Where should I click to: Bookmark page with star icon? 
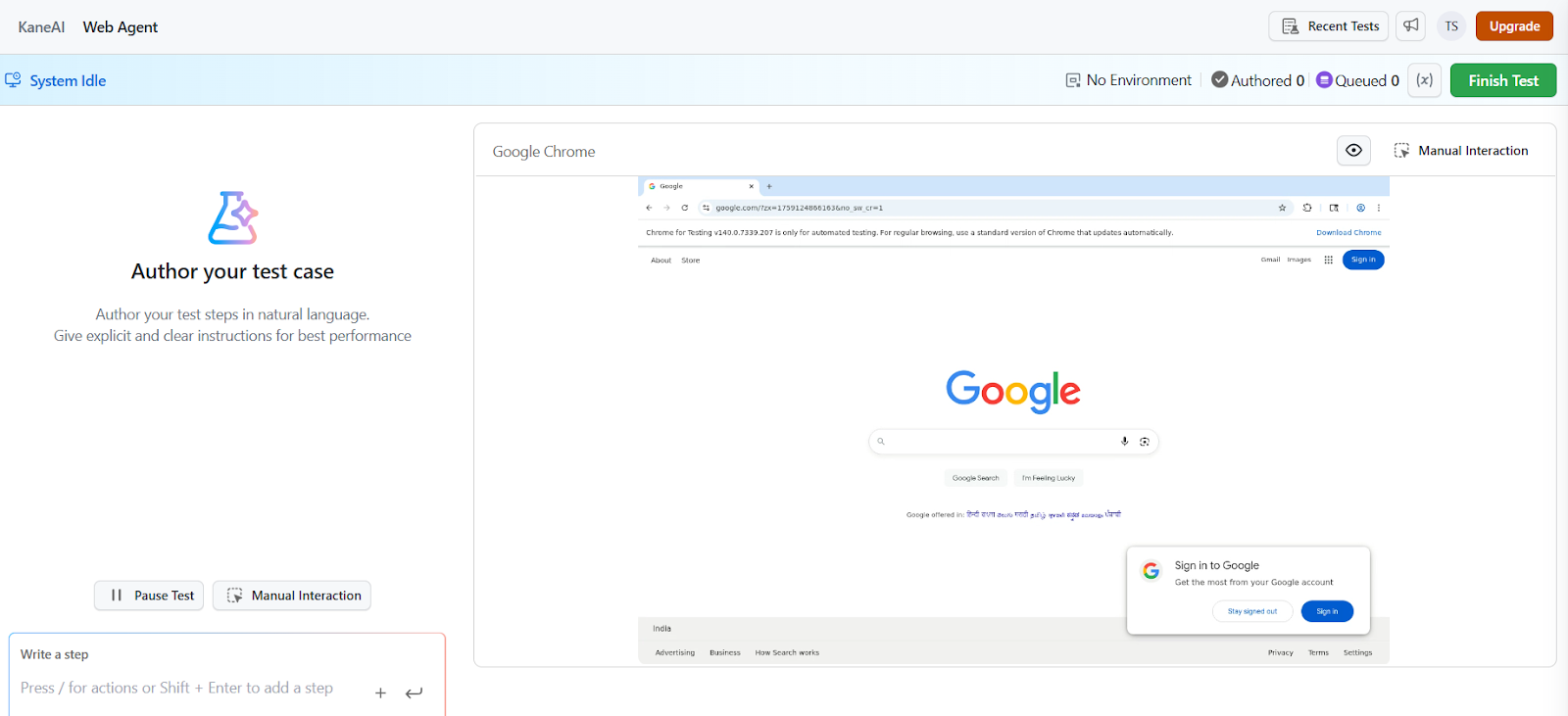[1282, 208]
